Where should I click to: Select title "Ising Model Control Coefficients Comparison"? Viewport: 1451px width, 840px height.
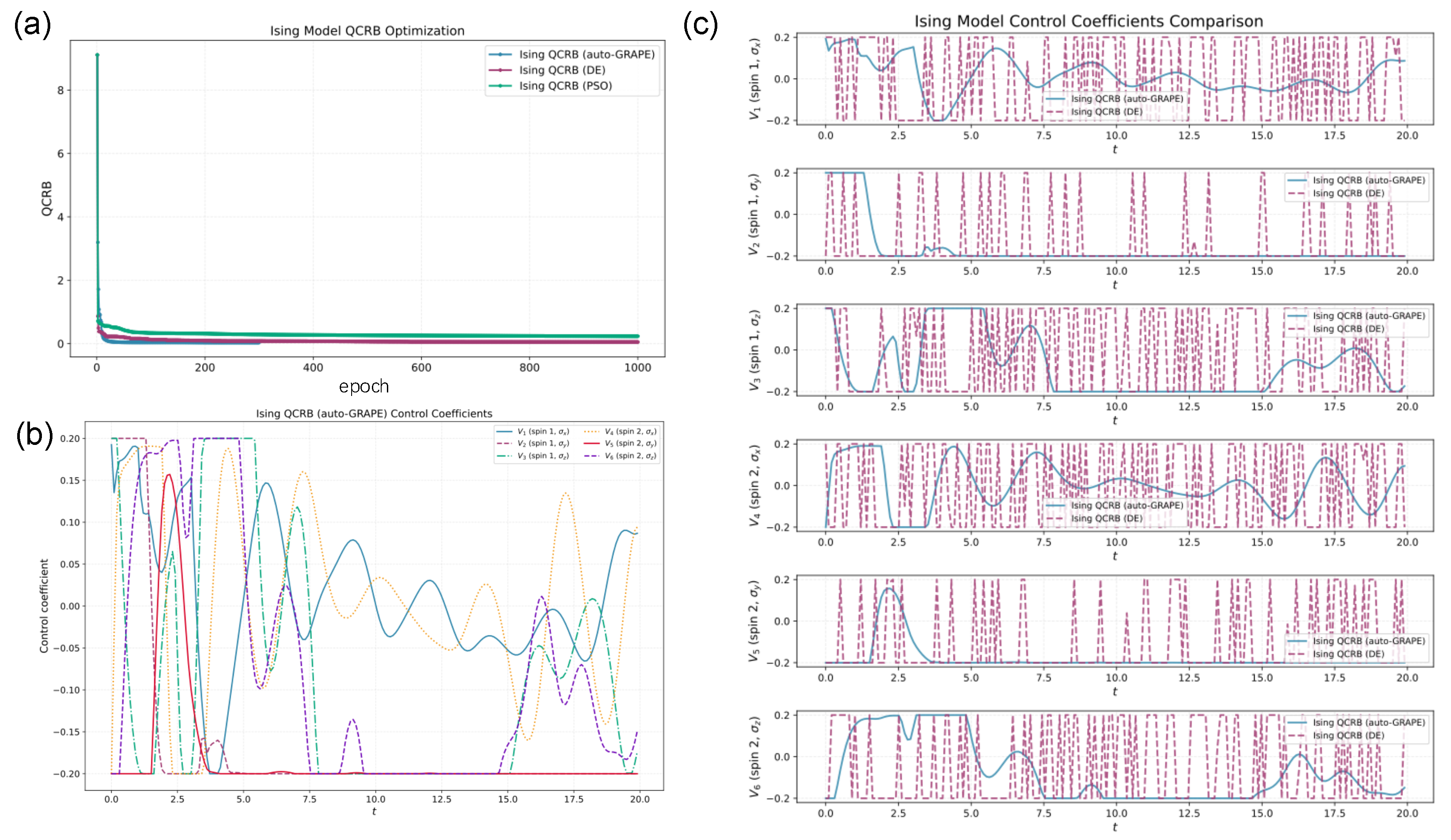click(x=1089, y=21)
